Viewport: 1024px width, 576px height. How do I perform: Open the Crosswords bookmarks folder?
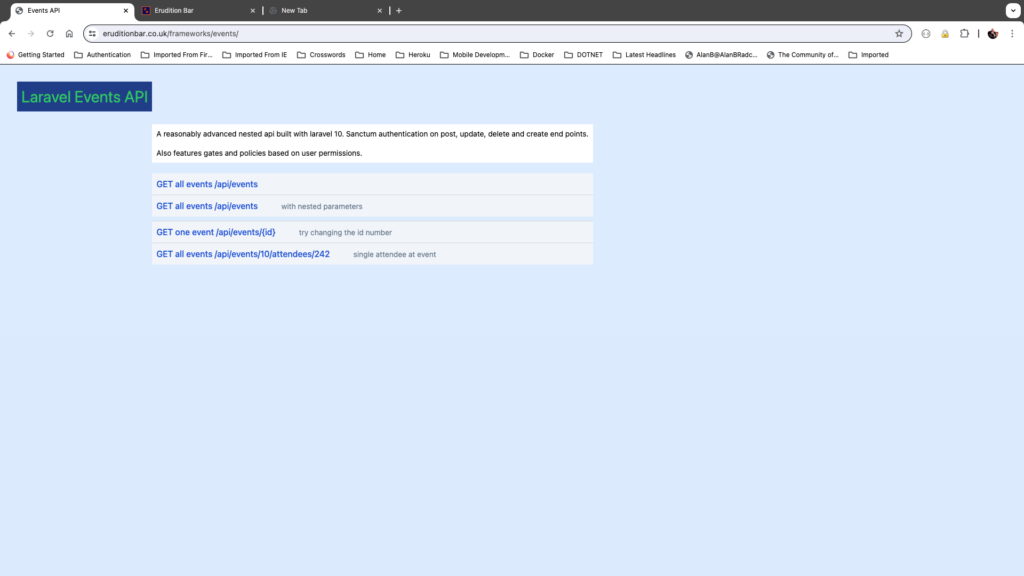point(321,55)
